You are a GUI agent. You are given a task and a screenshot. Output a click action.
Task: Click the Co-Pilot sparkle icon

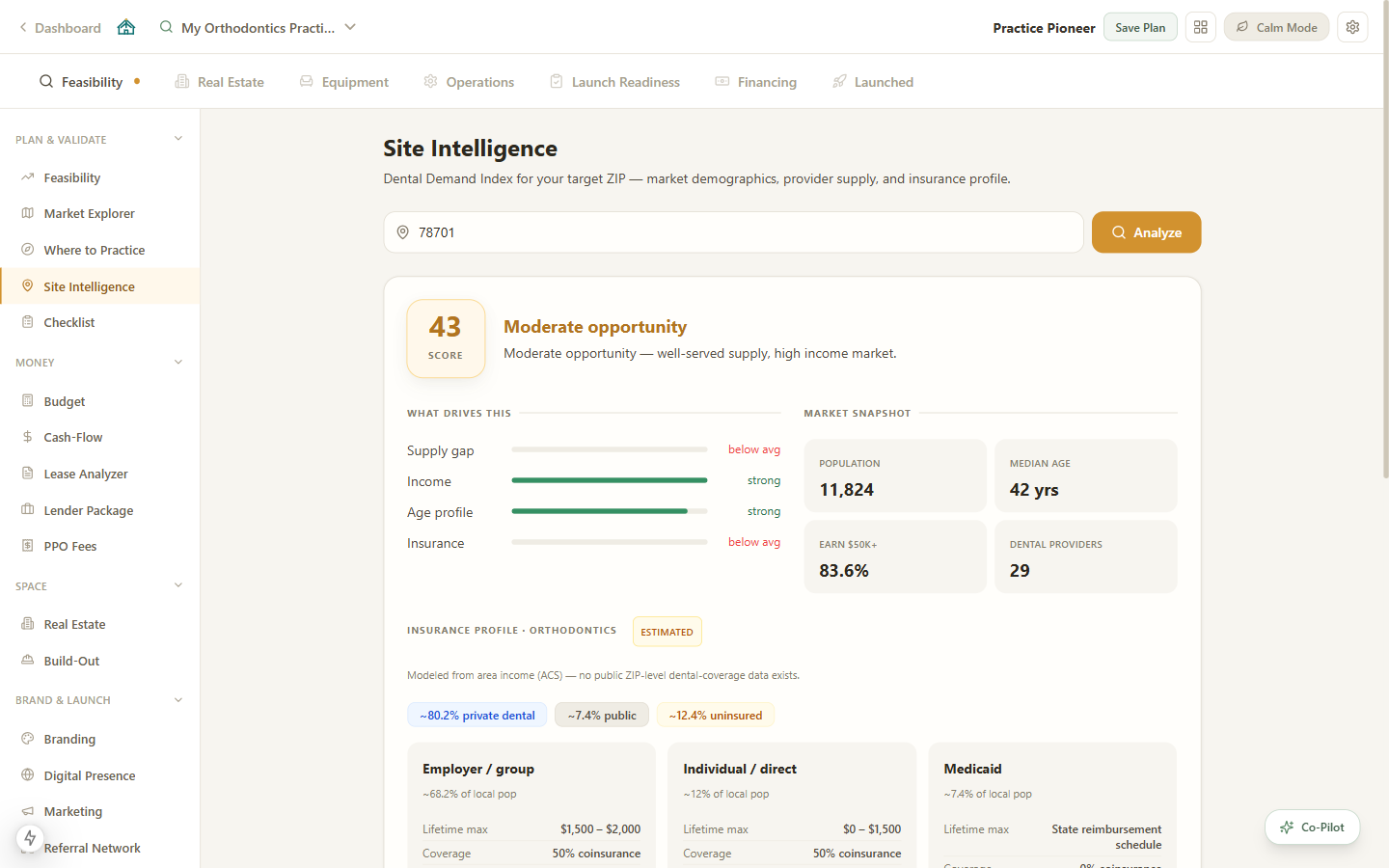1287,827
